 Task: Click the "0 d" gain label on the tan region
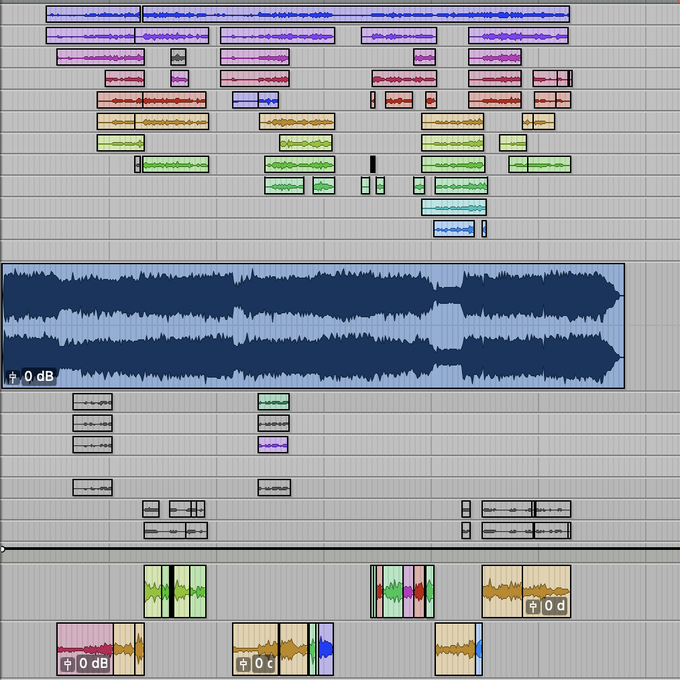click(555, 605)
